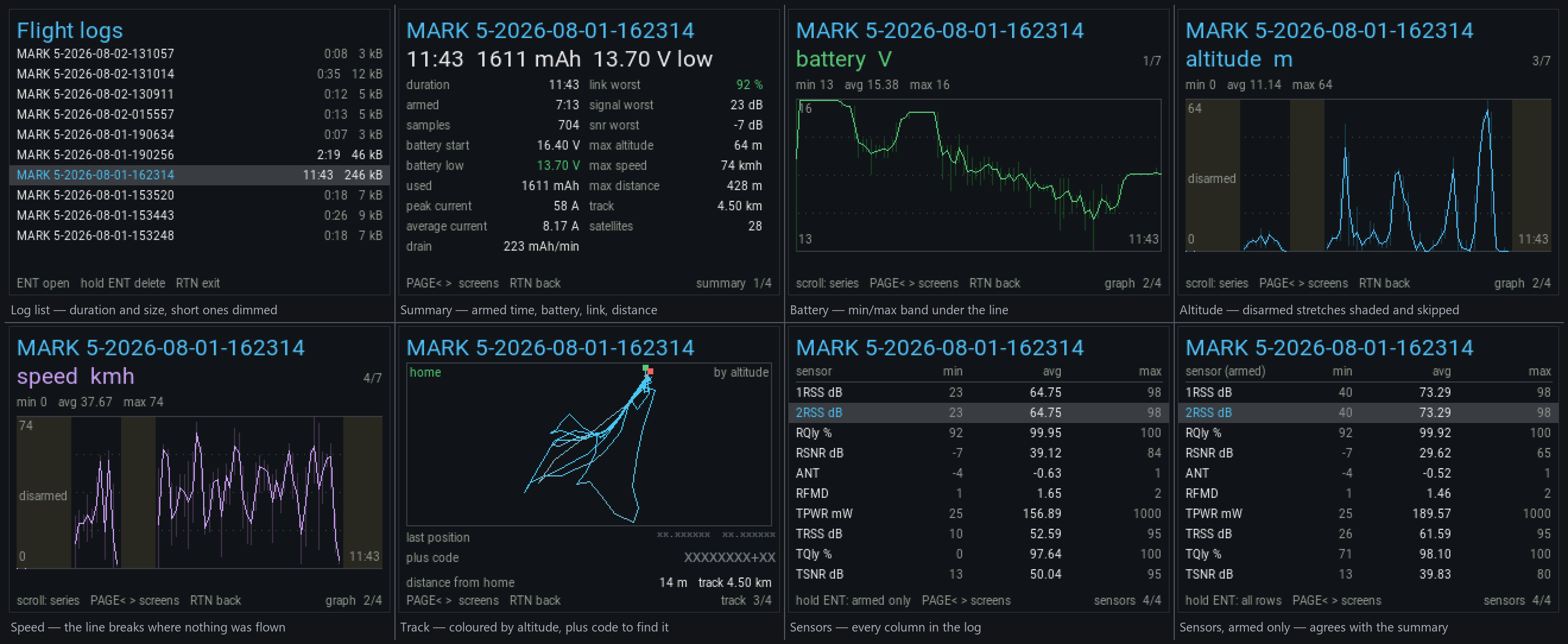Click ANT row with avg -0.63
Viewport: 1568px width, 644px height.
pos(978,473)
